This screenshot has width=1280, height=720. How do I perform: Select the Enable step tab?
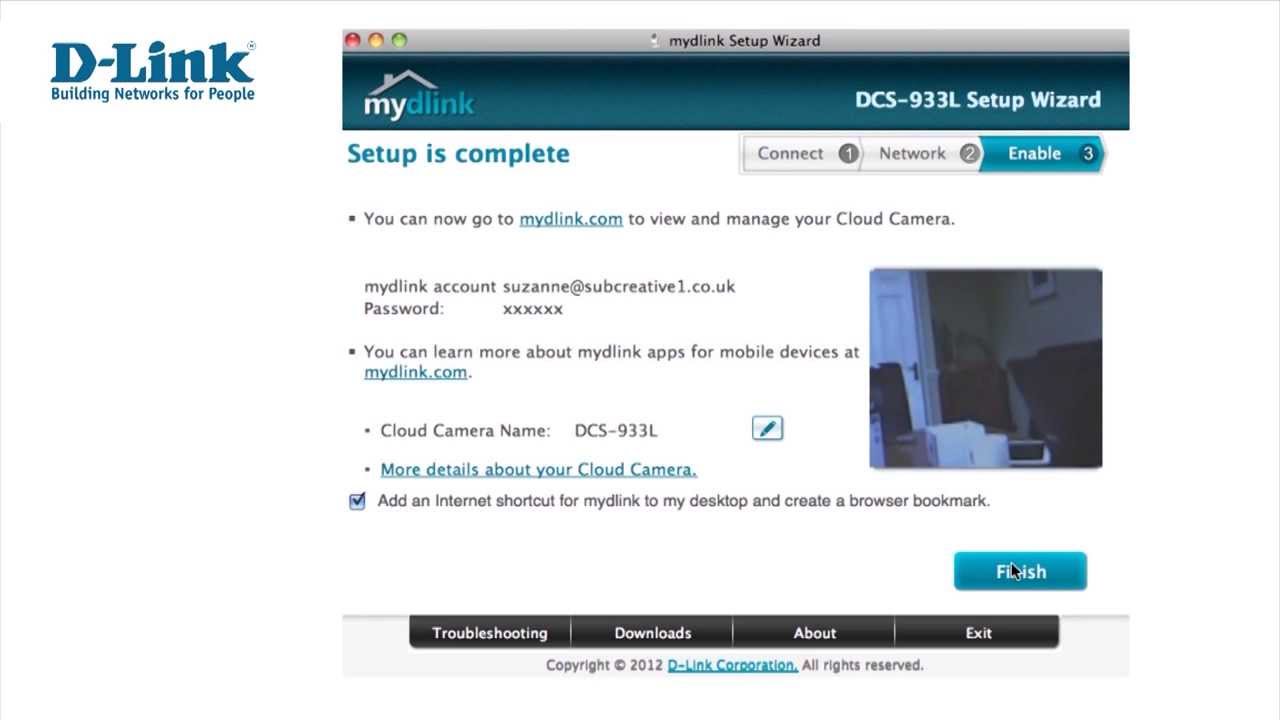pyautogui.click(x=1042, y=154)
